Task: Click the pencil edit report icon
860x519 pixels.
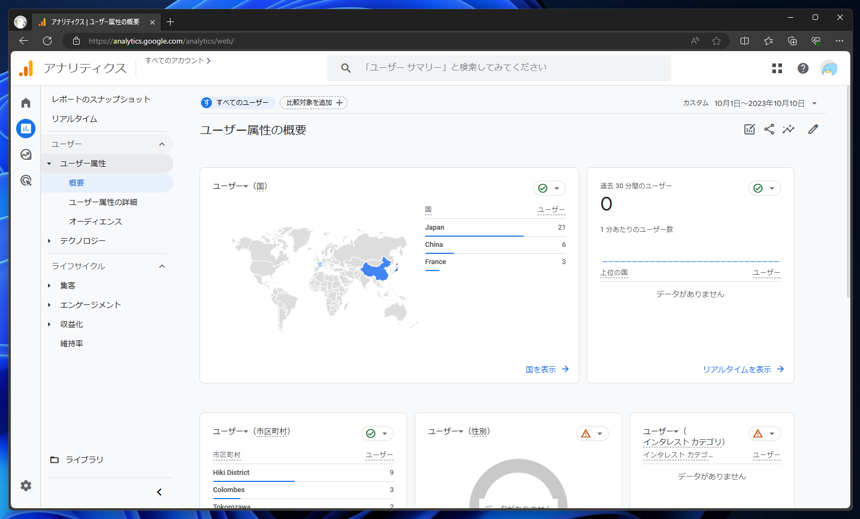Action: [813, 129]
